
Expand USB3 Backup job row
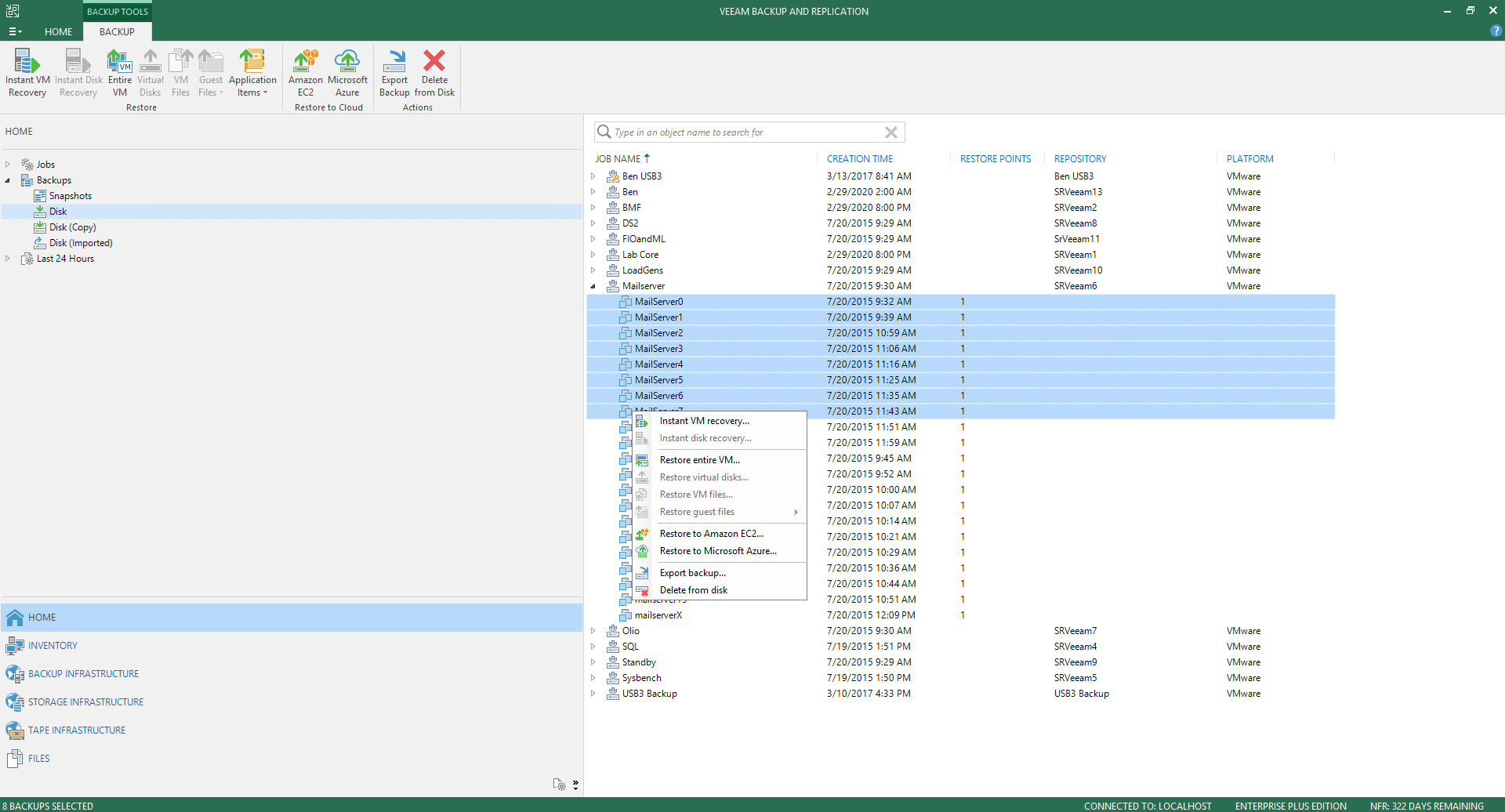point(593,694)
